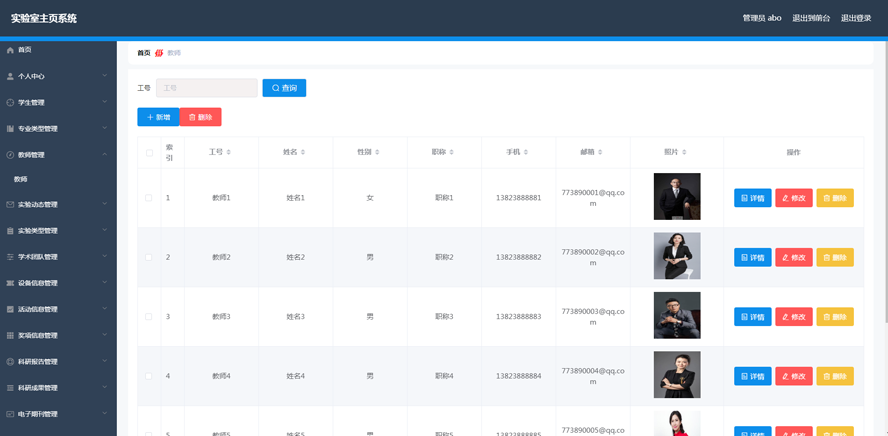Click the icon beside 电子期刊管理
This screenshot has height=436, width=888.
pos(10,414)
